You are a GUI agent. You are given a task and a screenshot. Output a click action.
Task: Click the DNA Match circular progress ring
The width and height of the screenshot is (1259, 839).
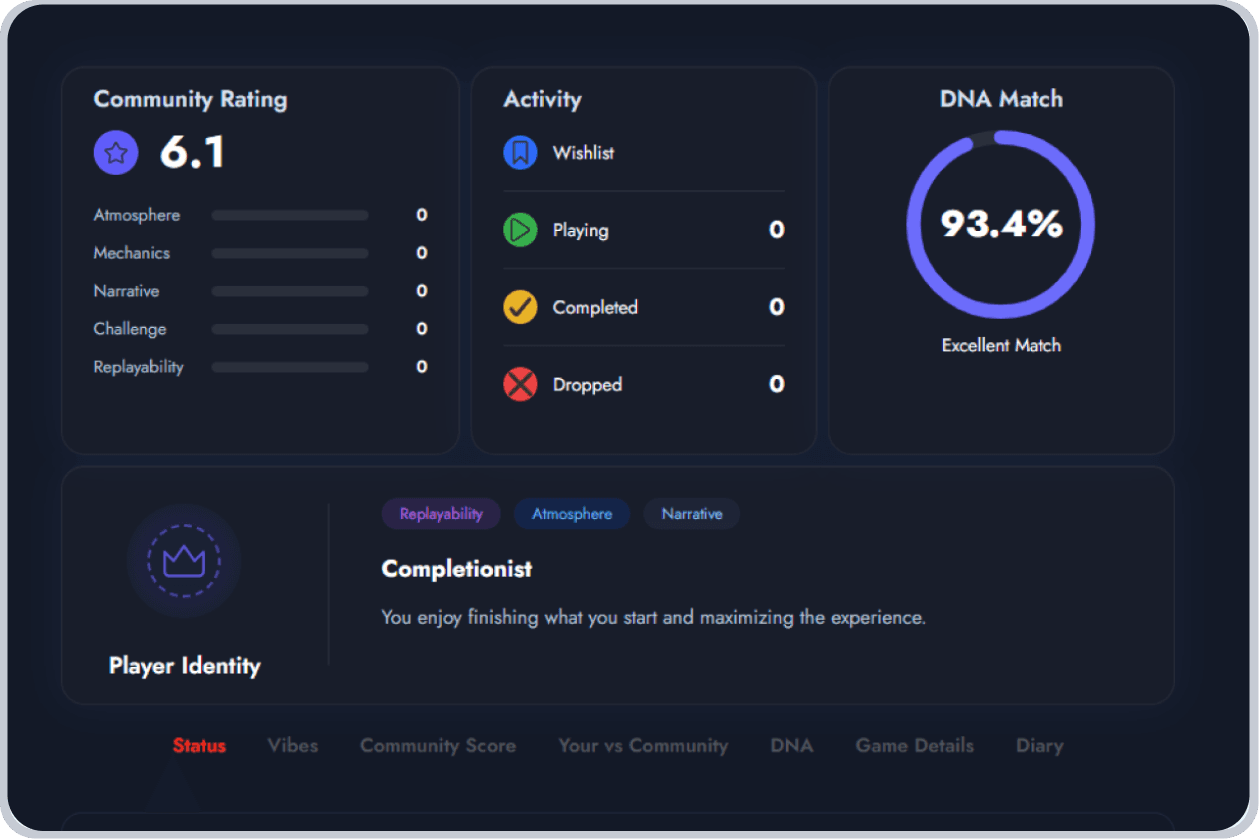[1001, 224]
